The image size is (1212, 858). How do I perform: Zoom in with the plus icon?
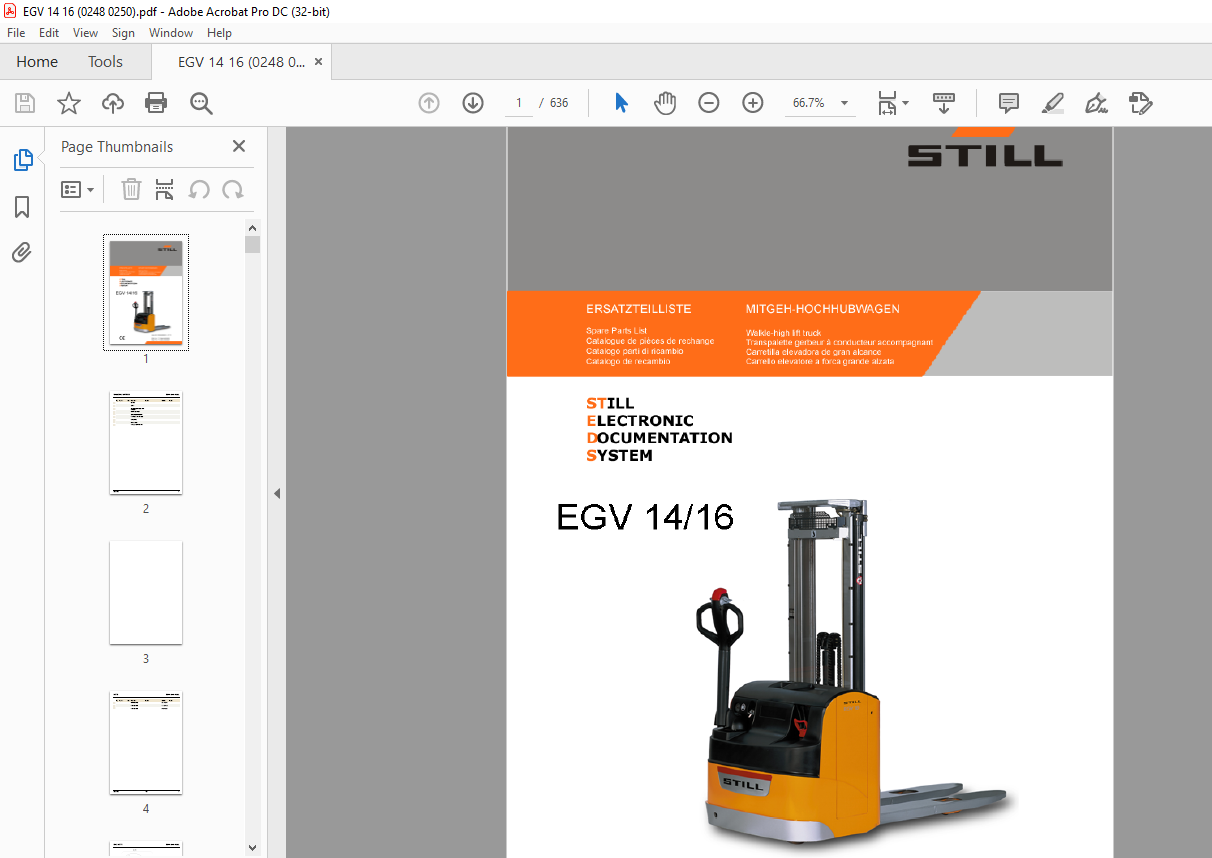coord(753,103)
